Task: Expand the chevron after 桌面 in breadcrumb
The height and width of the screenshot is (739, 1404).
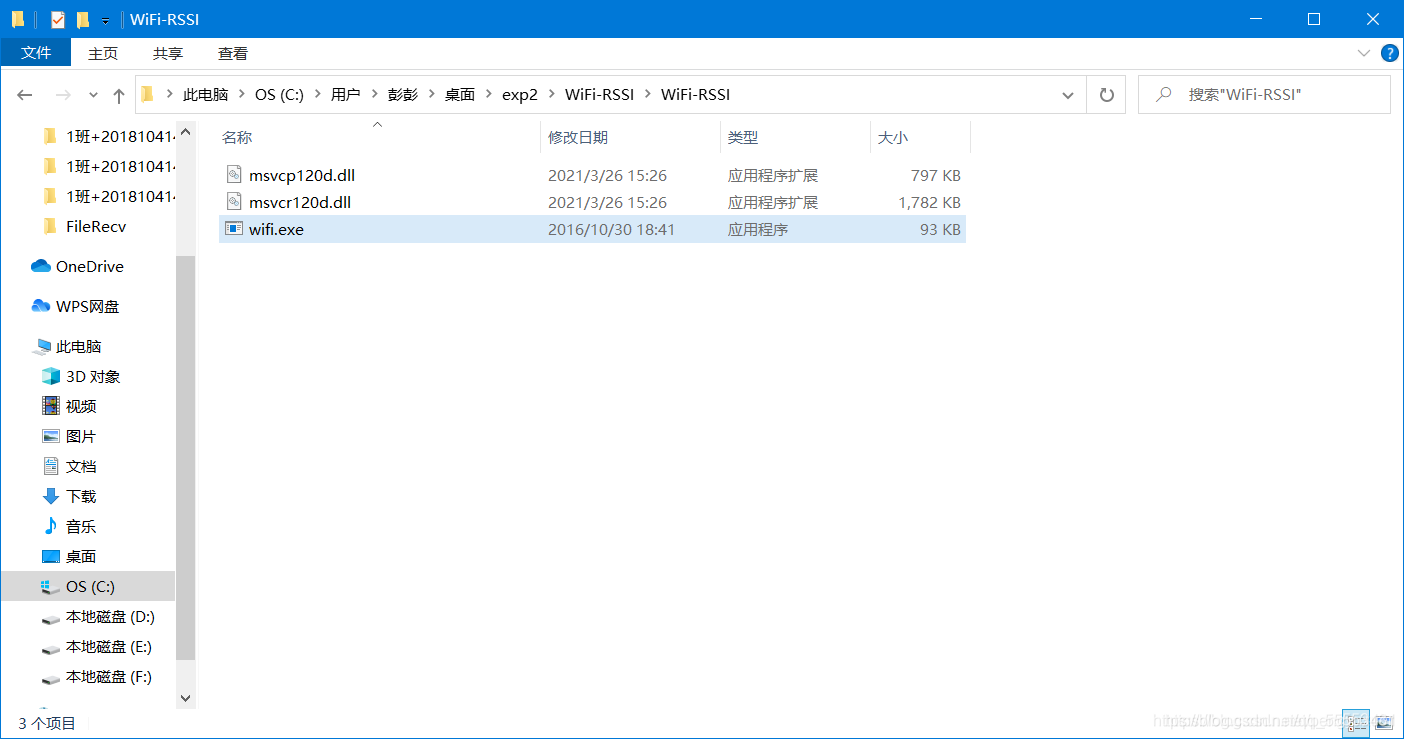Action: tap(489, 94)
